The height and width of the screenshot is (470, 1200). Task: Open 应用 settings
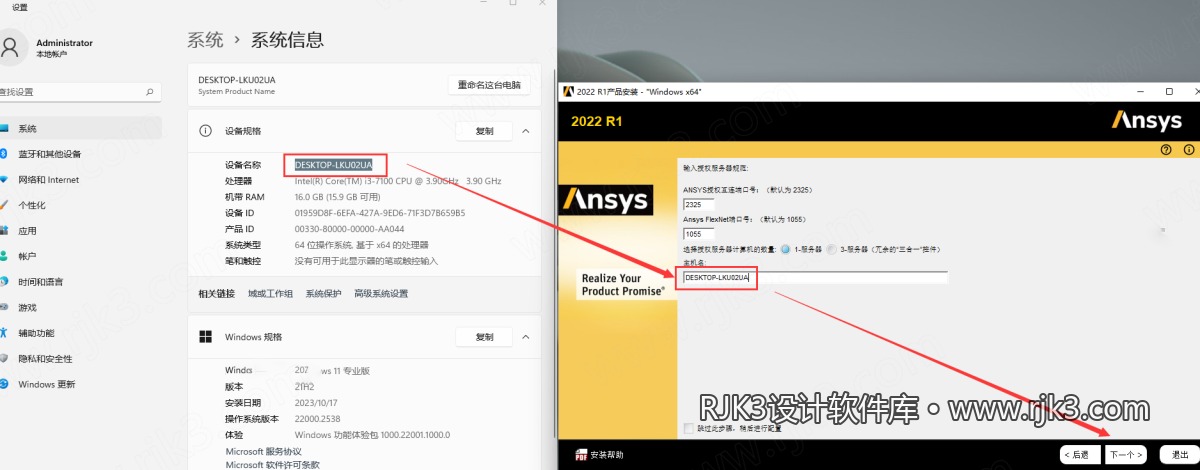[x=80, y=231]
